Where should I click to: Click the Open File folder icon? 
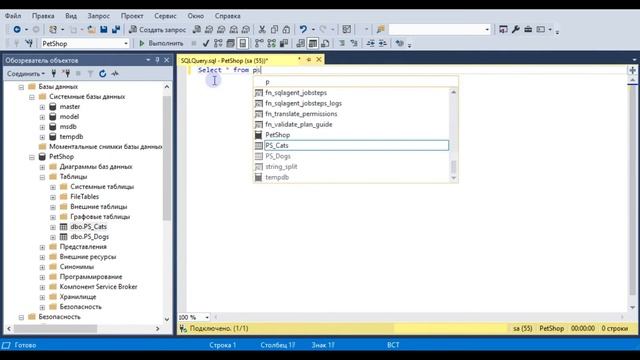pos(91,29)
